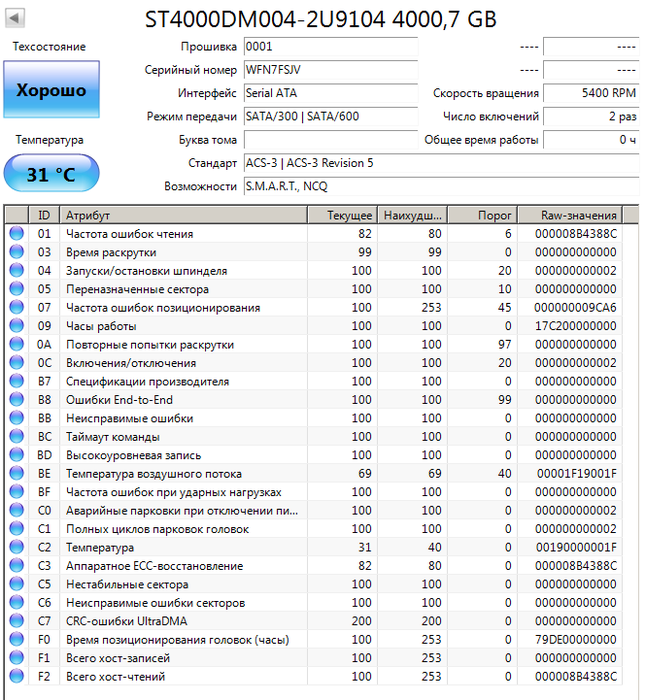Viewport: 646px width, 700px height.
Task: Select raw value 000000009CA6 in row 07
Action: pyautogui.click(x=575, y=307)
